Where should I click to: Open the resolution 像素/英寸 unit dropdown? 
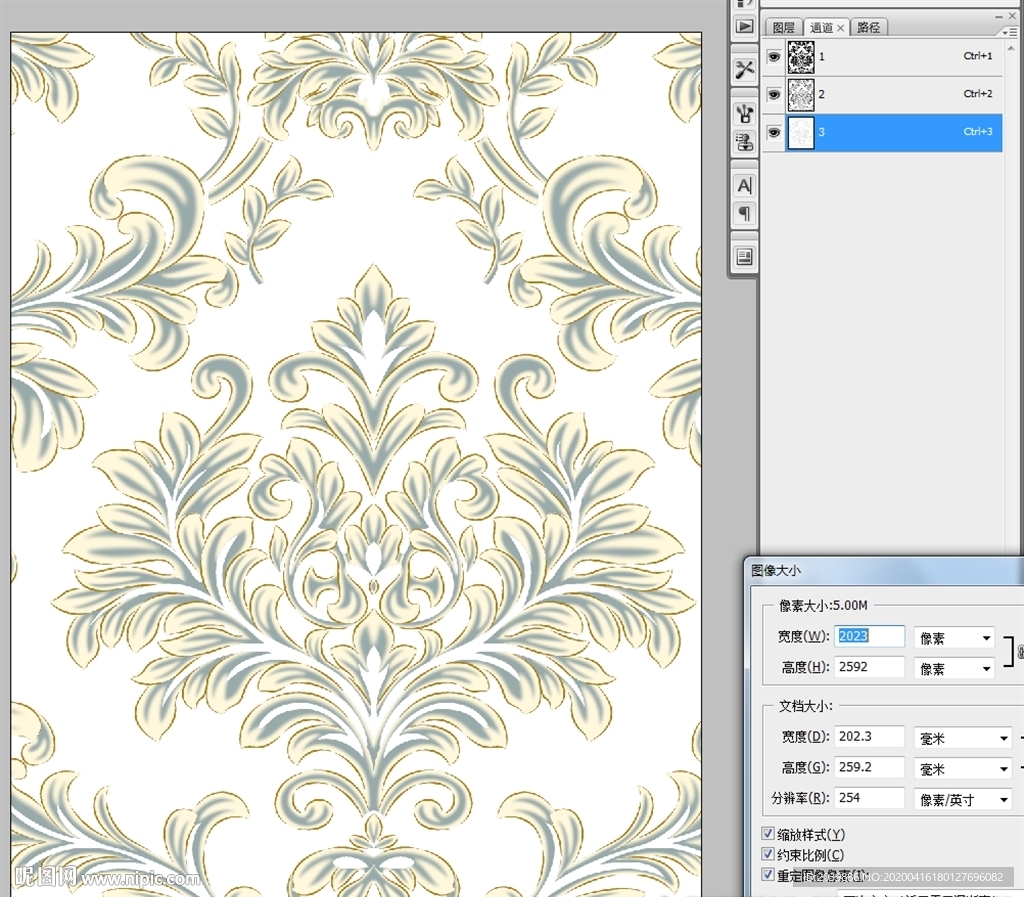964,800
